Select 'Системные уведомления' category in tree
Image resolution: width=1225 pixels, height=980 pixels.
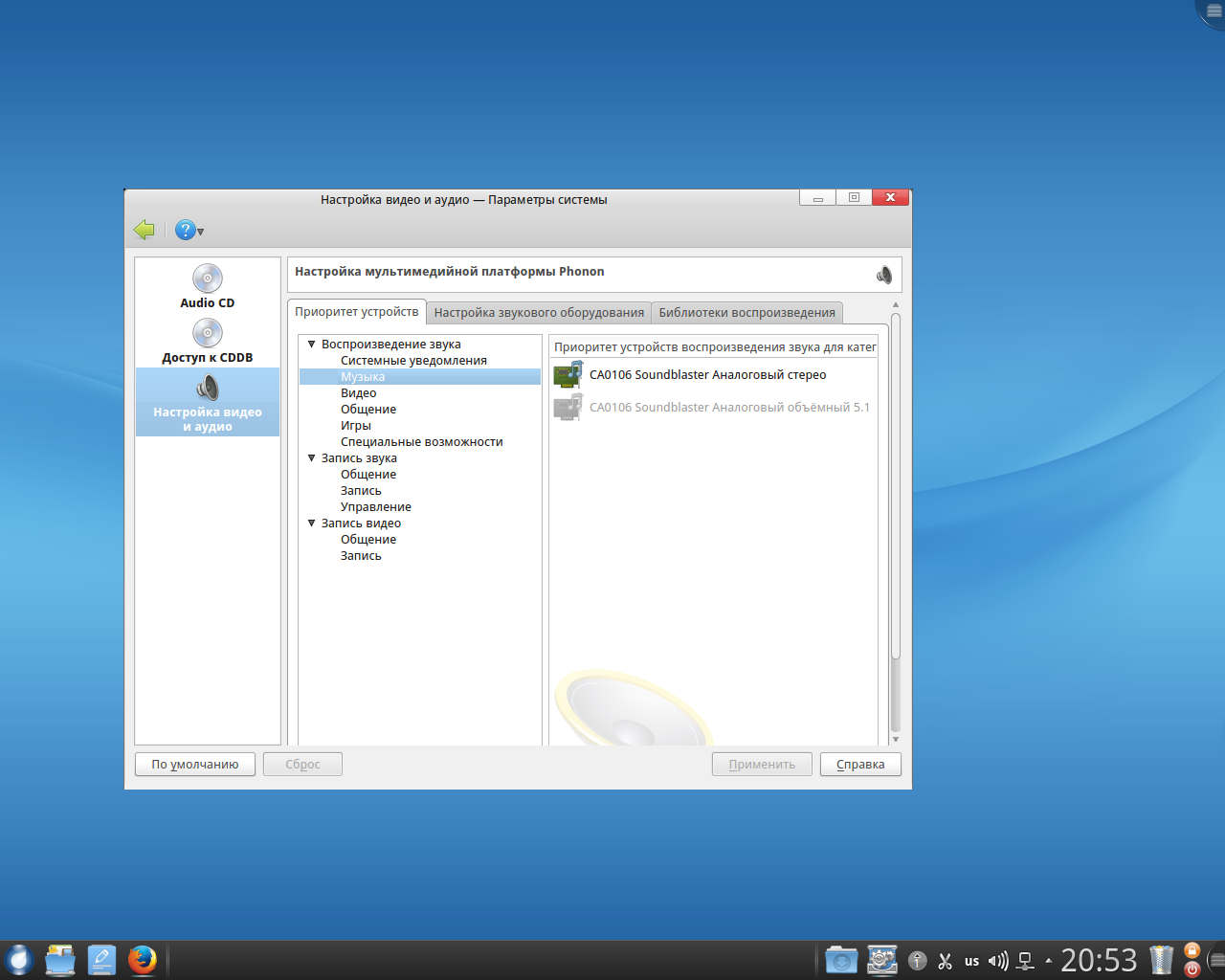pyautogui.click(x=413, y=361)
